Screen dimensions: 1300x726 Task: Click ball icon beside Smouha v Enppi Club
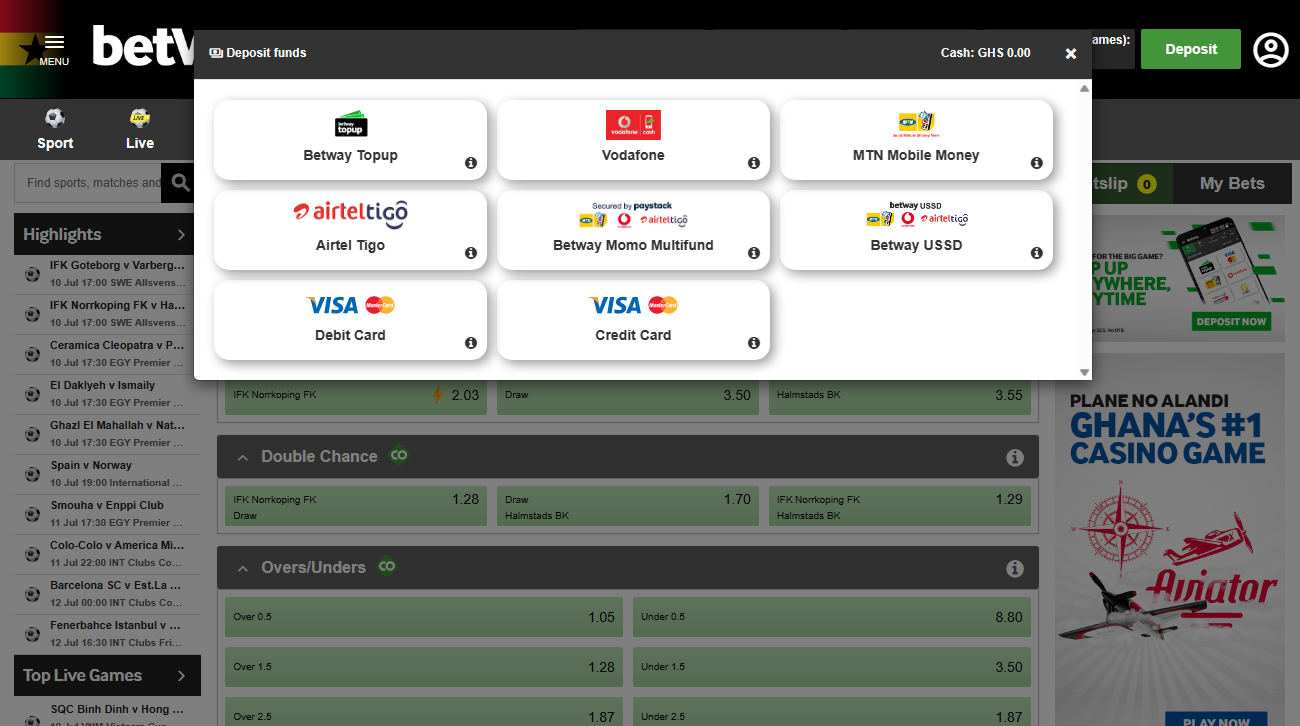pos(32,513)
